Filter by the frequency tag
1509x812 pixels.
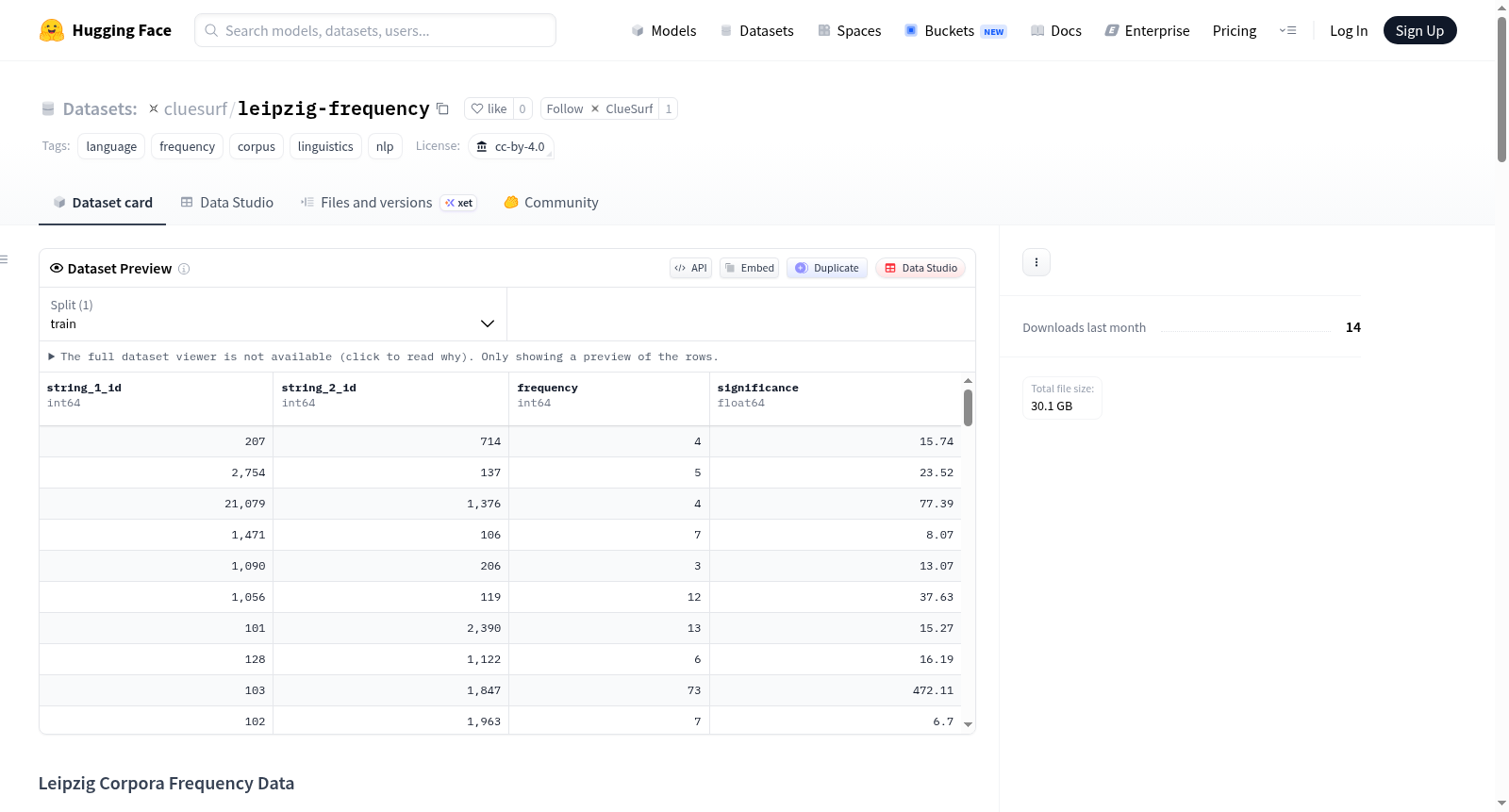[x=187, y=146]
